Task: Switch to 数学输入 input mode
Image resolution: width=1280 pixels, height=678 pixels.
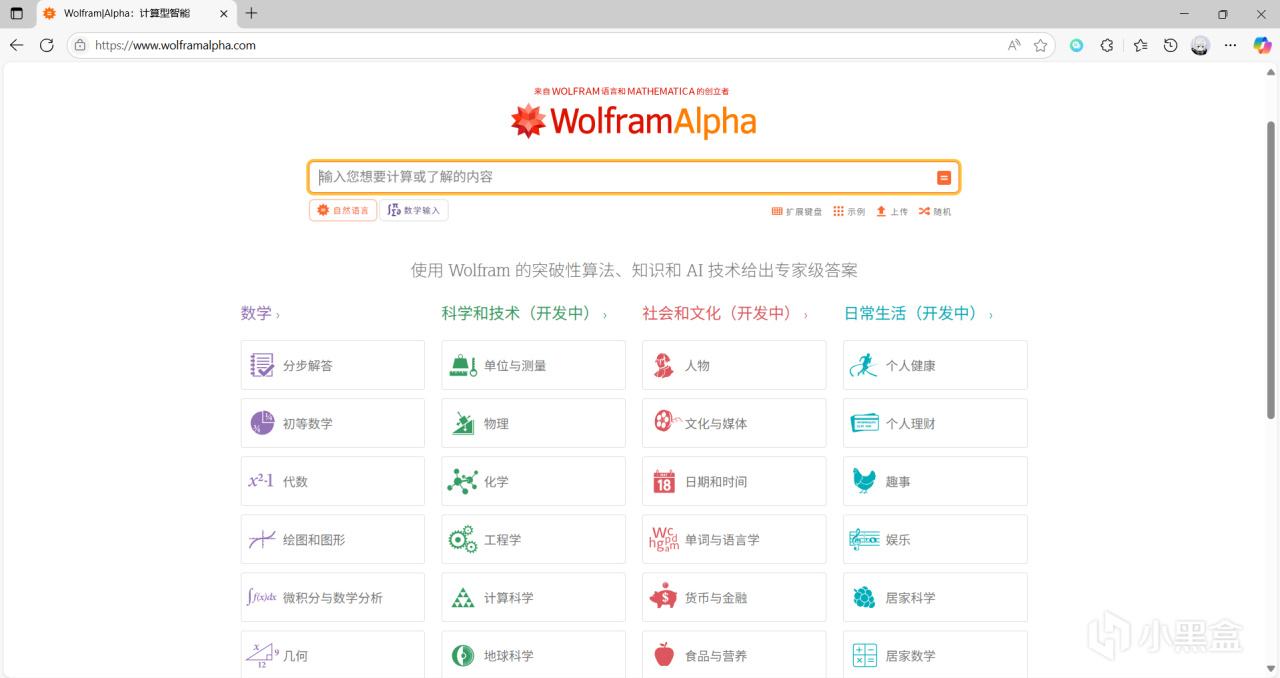Action: pyautogui.click(x=414, y=210)
